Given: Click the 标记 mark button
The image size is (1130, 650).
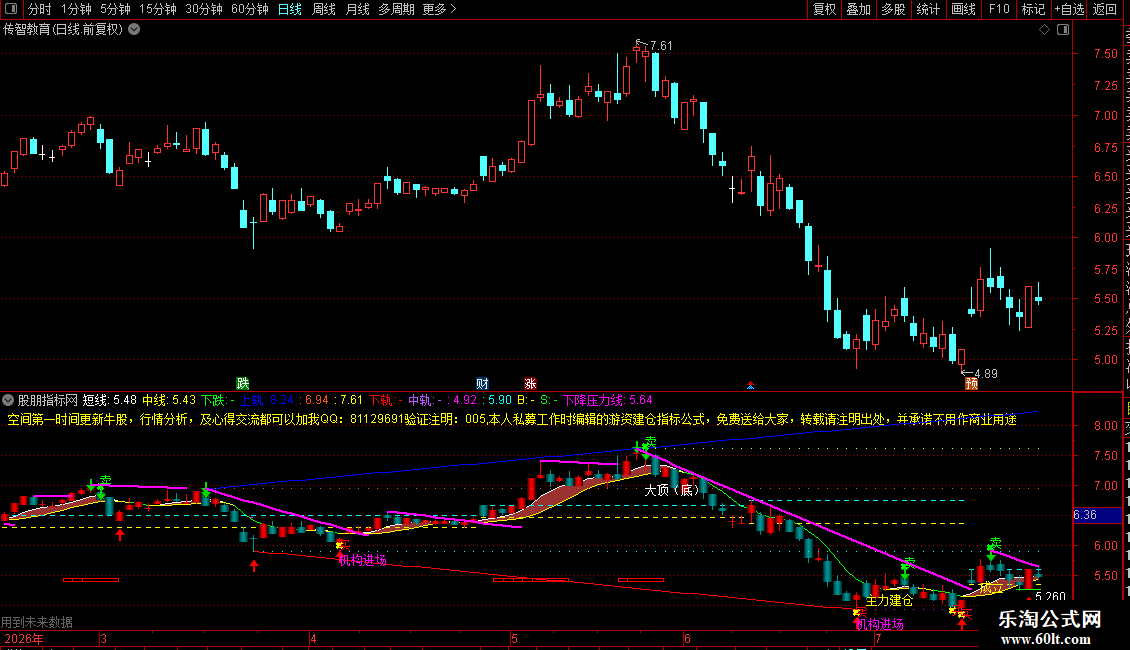Looking at the screenshot, I should point(1033,9).
